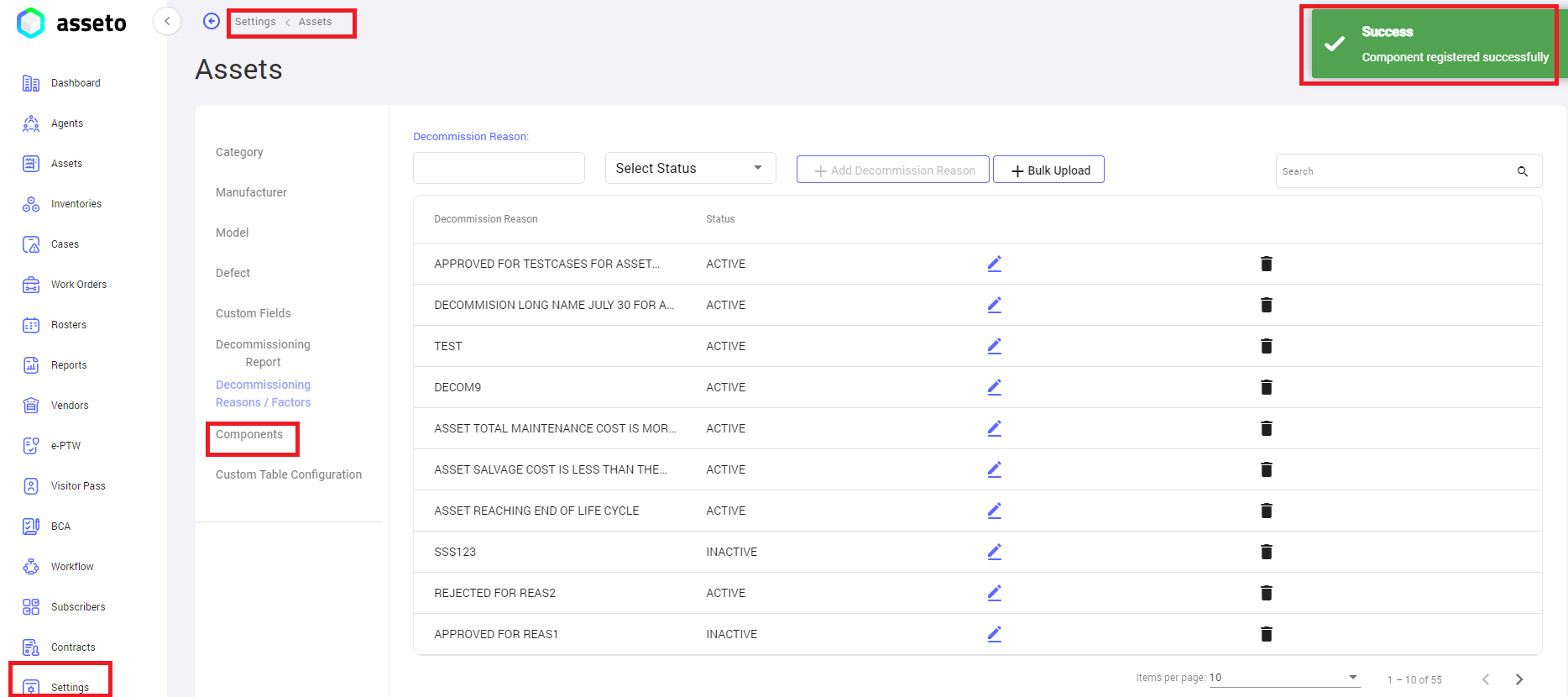This screenshot has width=1568, height=697.
Task: Edit the SSS123 reason entry
Action: coord(994,552)
